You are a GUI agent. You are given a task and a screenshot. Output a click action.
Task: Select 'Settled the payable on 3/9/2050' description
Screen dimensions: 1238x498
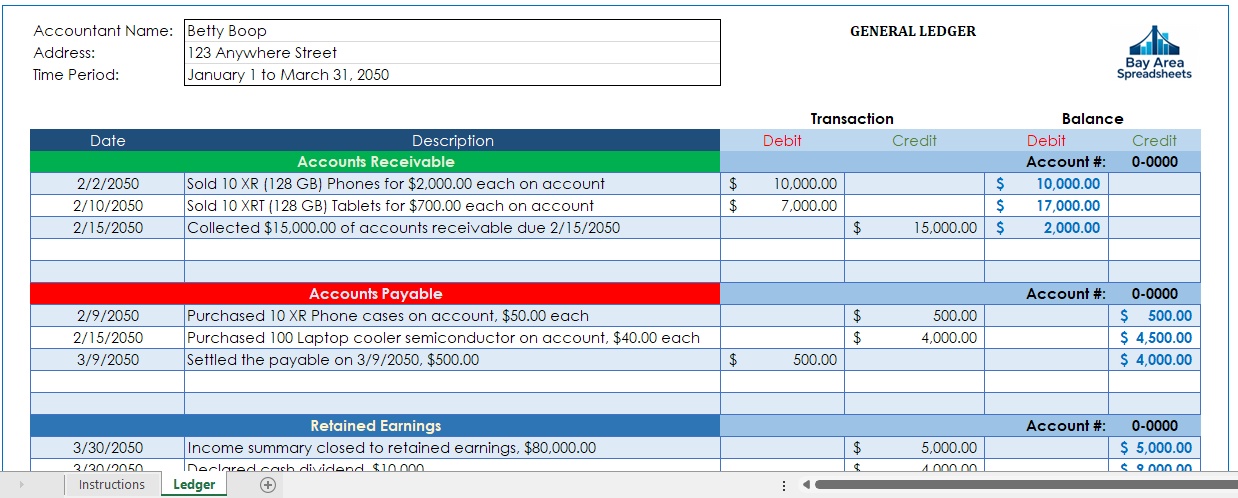(452, 360)
